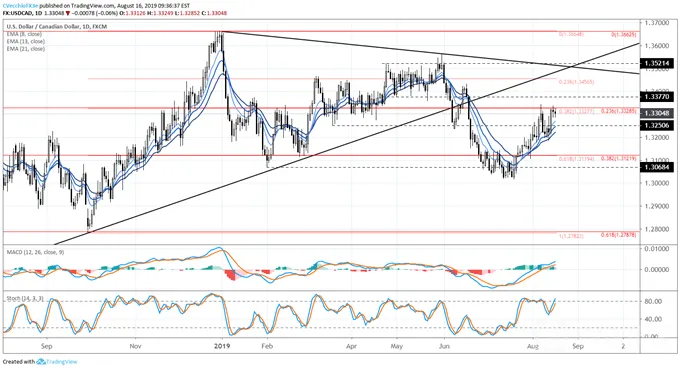Select the EMA (13, close) legend

[25, 42]
